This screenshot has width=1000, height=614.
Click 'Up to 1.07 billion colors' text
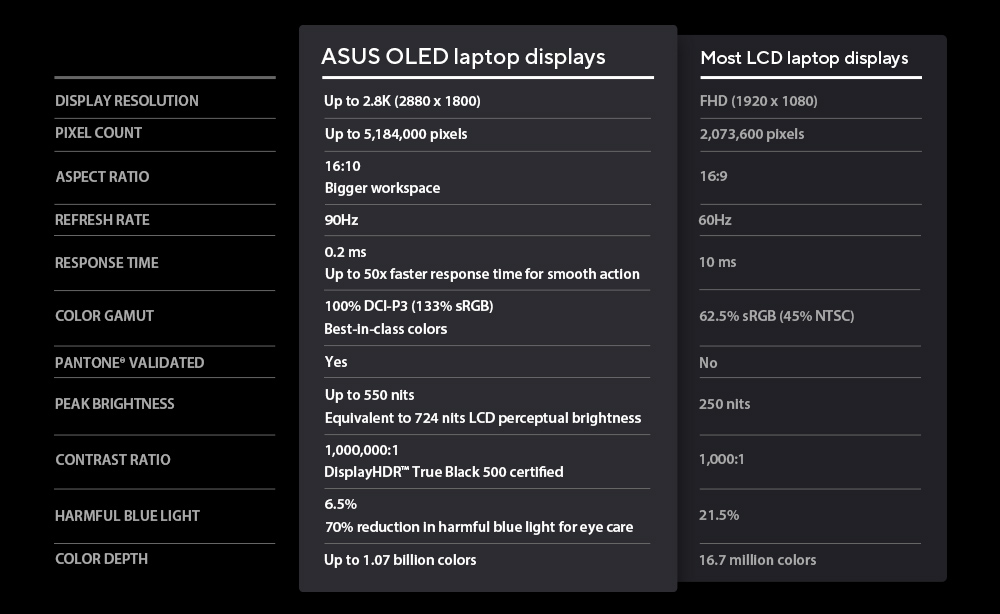coord(400,560)
